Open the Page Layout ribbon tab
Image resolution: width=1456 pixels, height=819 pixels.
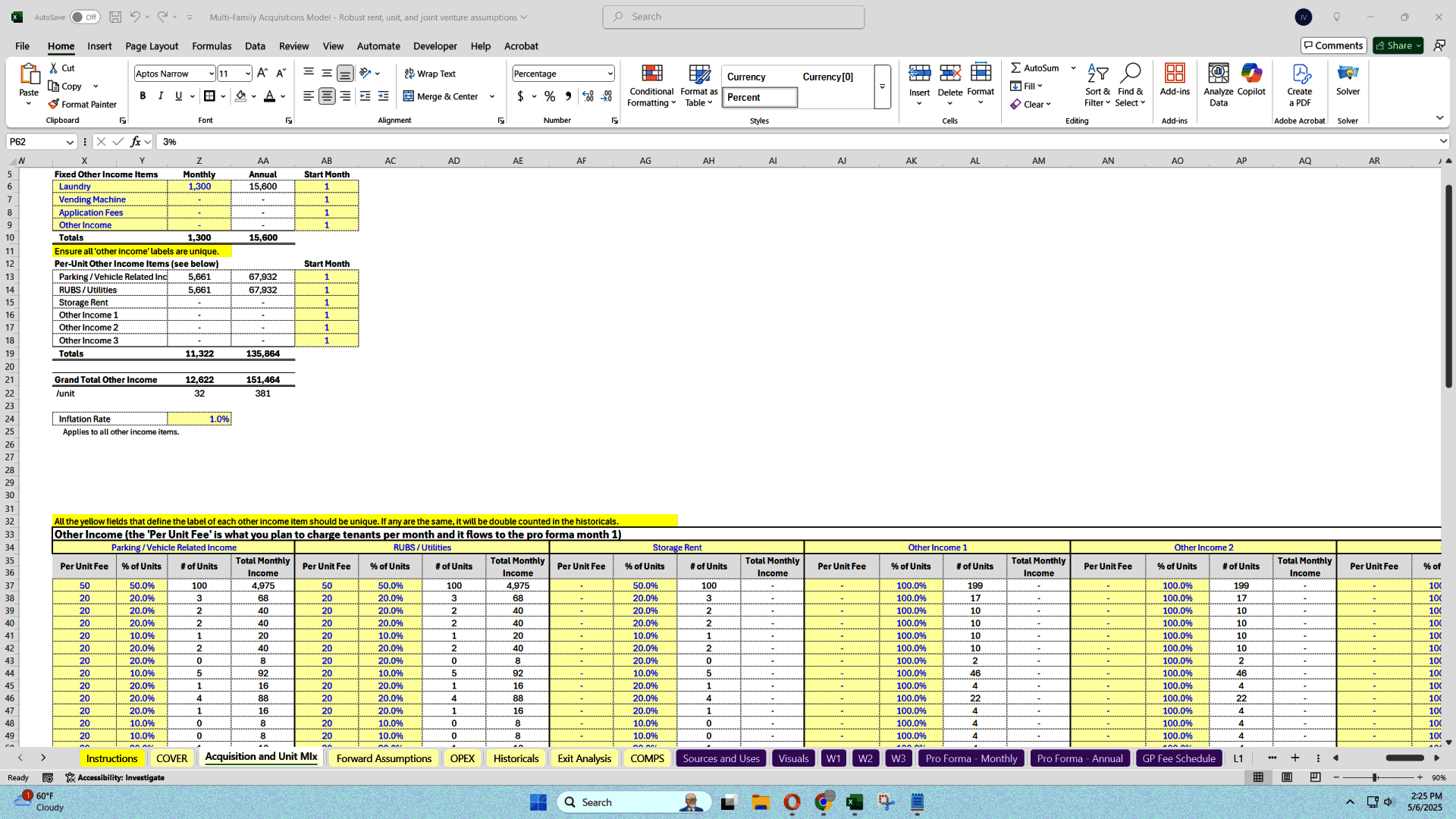click(152, 46)
